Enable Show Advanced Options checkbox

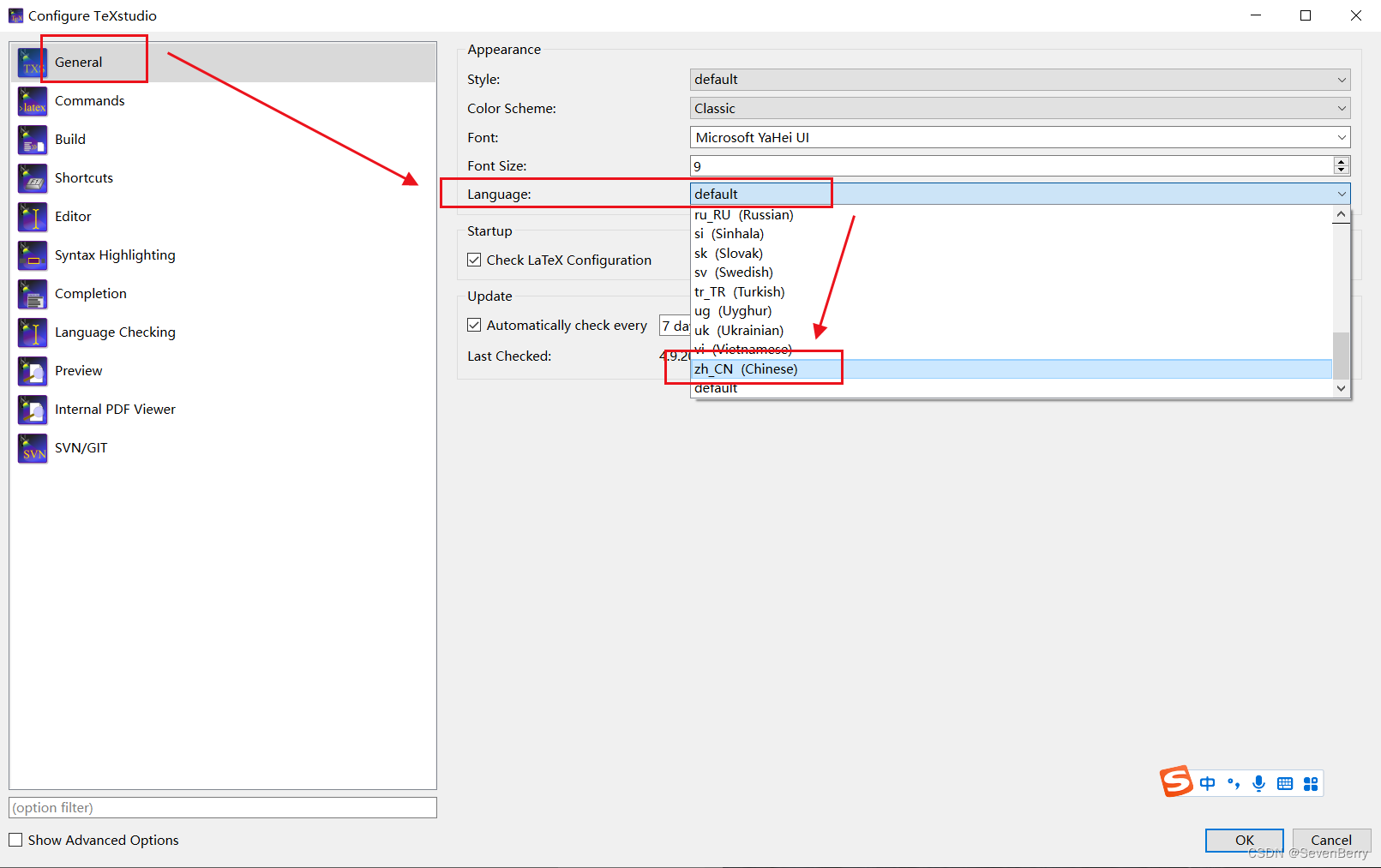coord(15,840)
